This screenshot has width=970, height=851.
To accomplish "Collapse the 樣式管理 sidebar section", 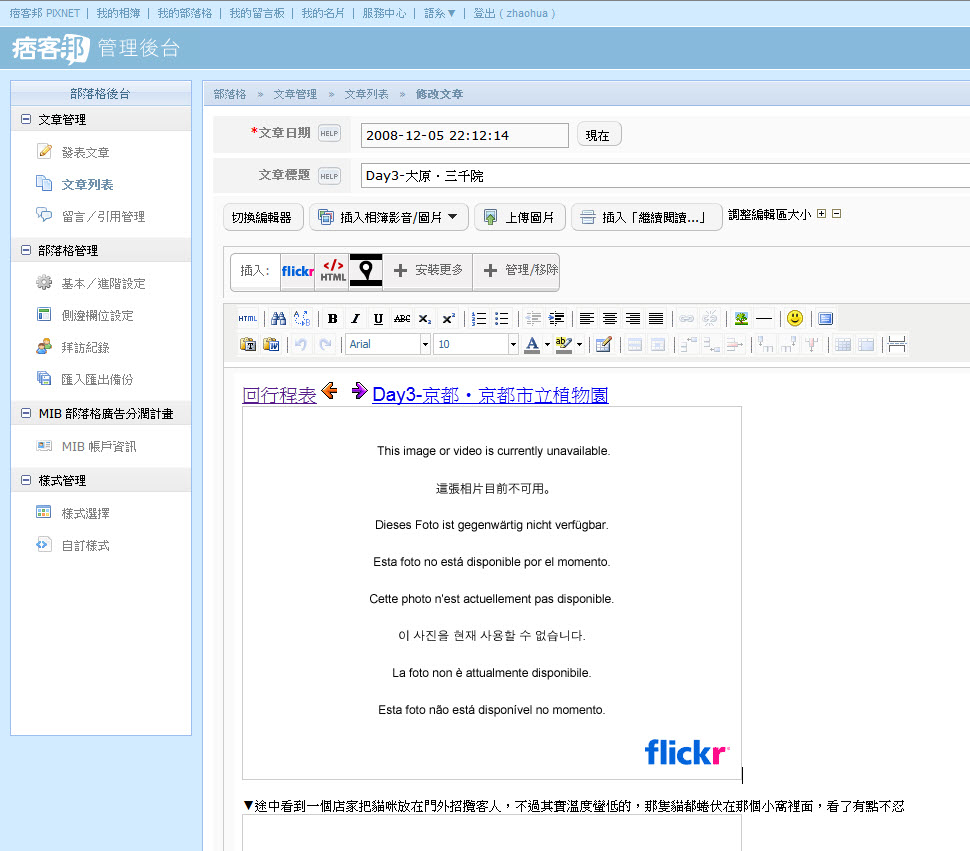I will pos(26,479).
